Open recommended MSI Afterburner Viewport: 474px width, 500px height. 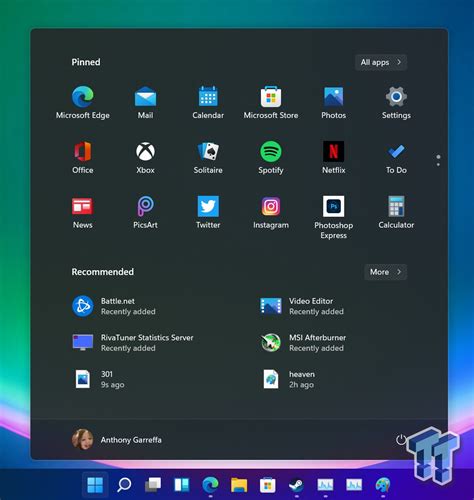tap(303, 343)
